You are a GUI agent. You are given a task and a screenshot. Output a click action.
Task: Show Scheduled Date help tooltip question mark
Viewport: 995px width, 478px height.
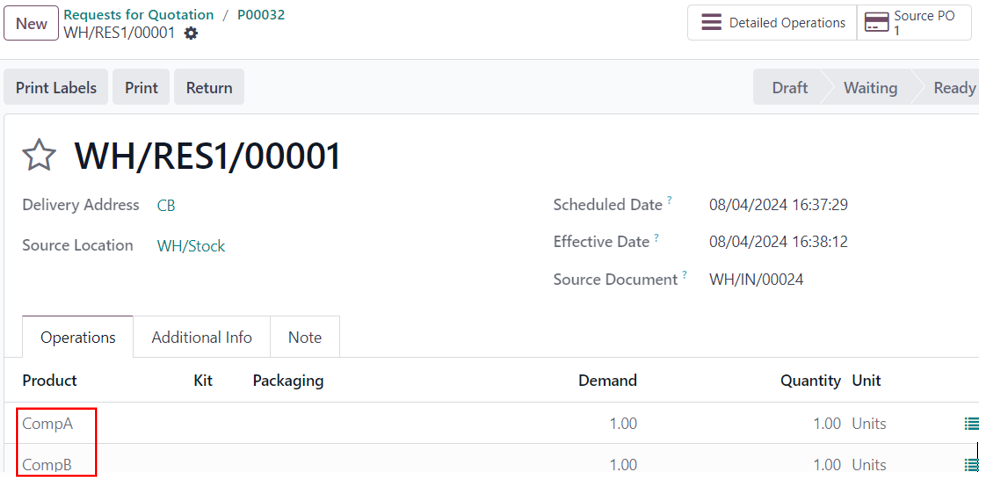pyautogui.click(x=669, y=200)
